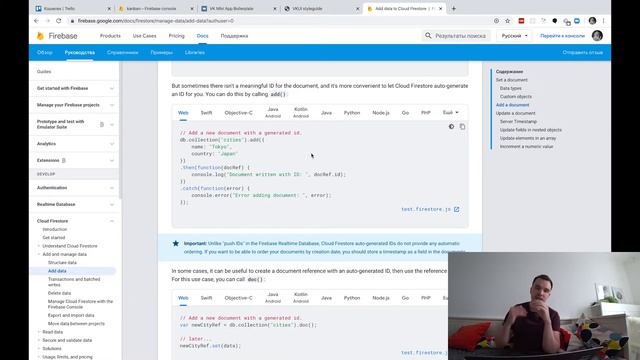Image resolution: width=640 pixels, height=360 pixels.
Task: Open the Русский language dropdown
Action: coord(514,36)
